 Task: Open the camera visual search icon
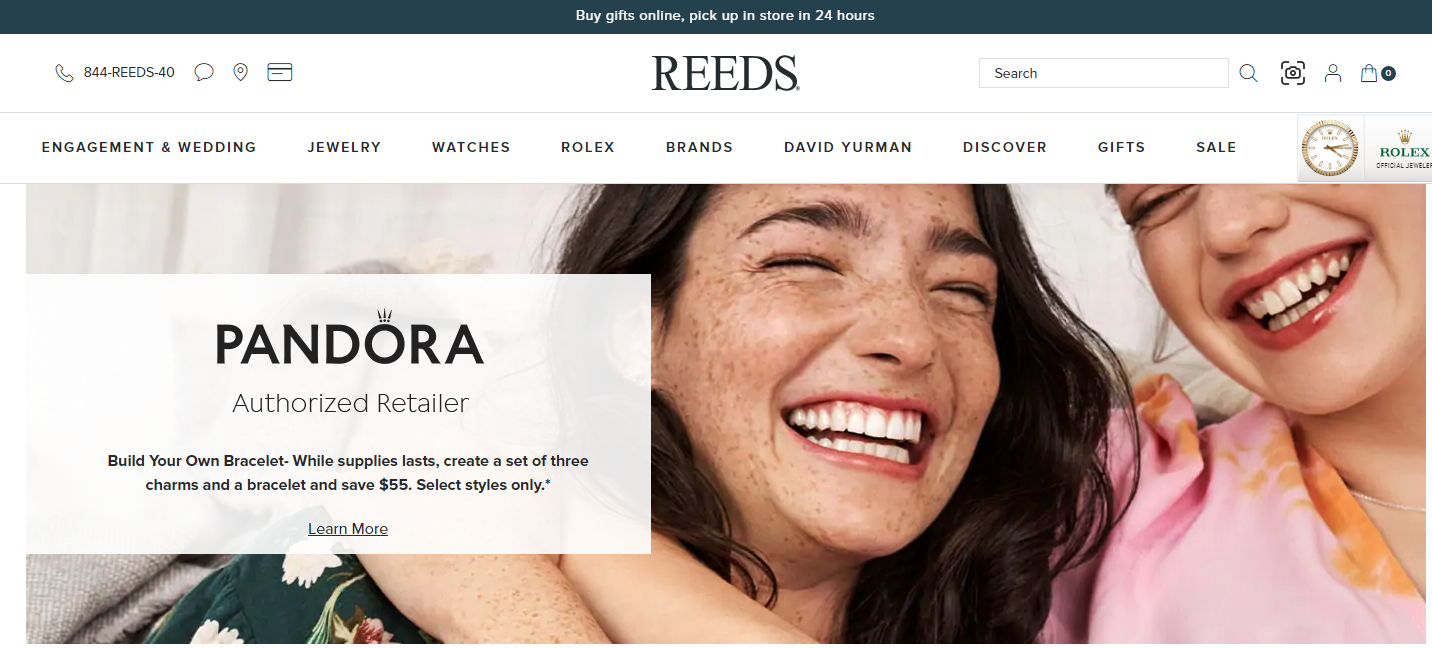(x=1293, y=73)
